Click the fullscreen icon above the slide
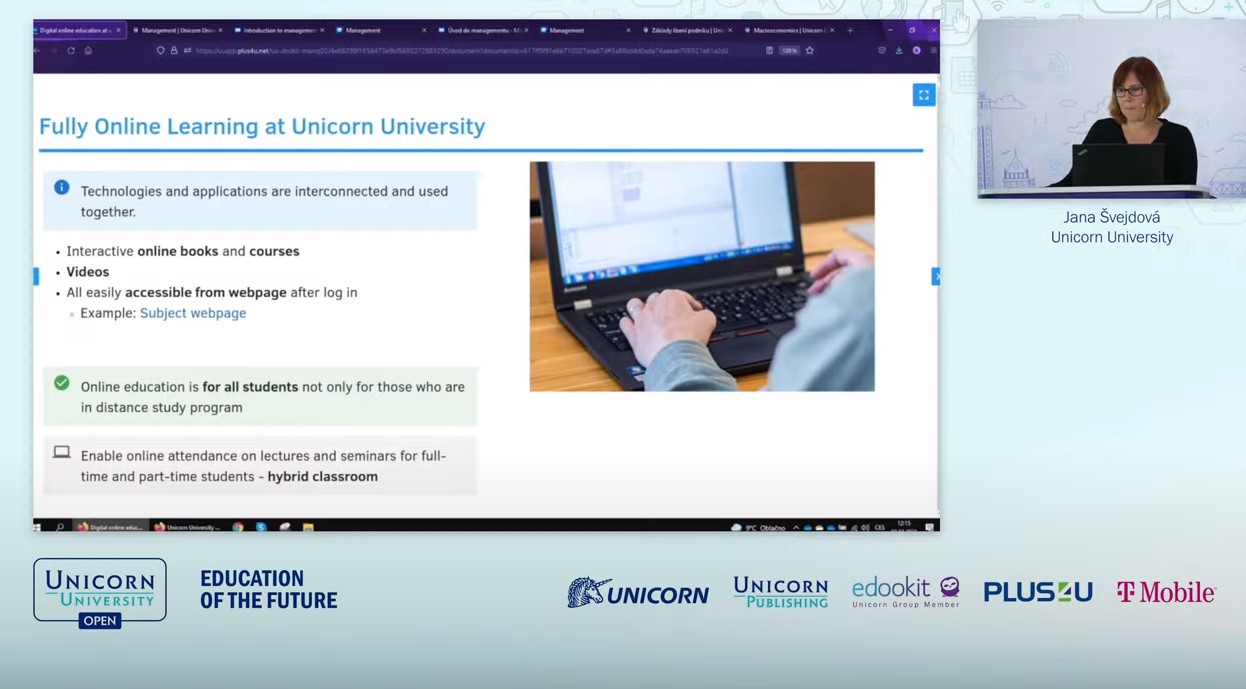1246x689 pixels. click(923, 95)
